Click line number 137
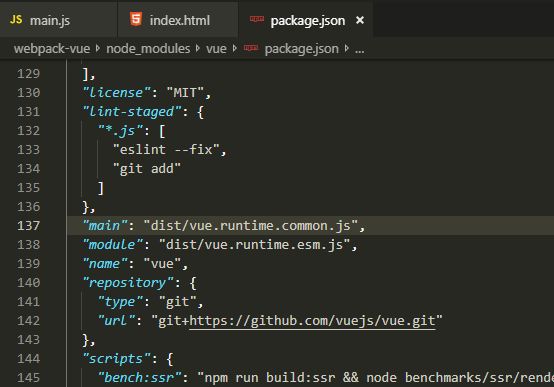554x387 pixels. pos(29,225)
